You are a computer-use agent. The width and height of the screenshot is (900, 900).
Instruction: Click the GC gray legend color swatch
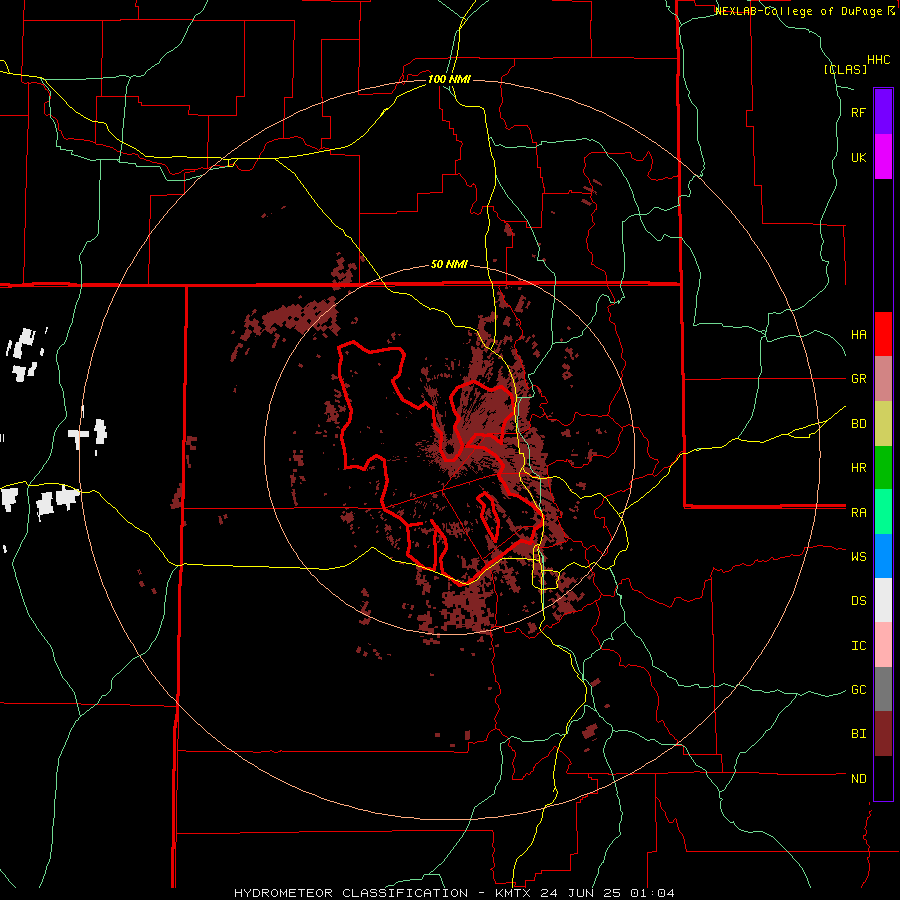(883, 689)
